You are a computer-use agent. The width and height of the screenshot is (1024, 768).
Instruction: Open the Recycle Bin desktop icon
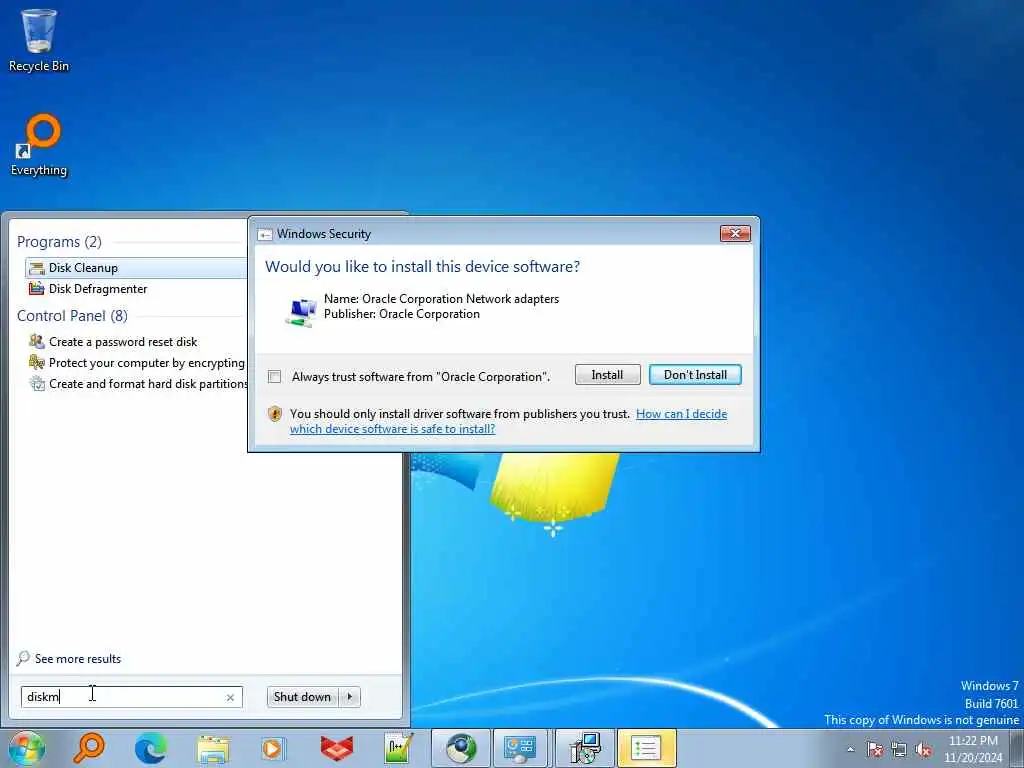pyautogui.click(x=39, y=40)
